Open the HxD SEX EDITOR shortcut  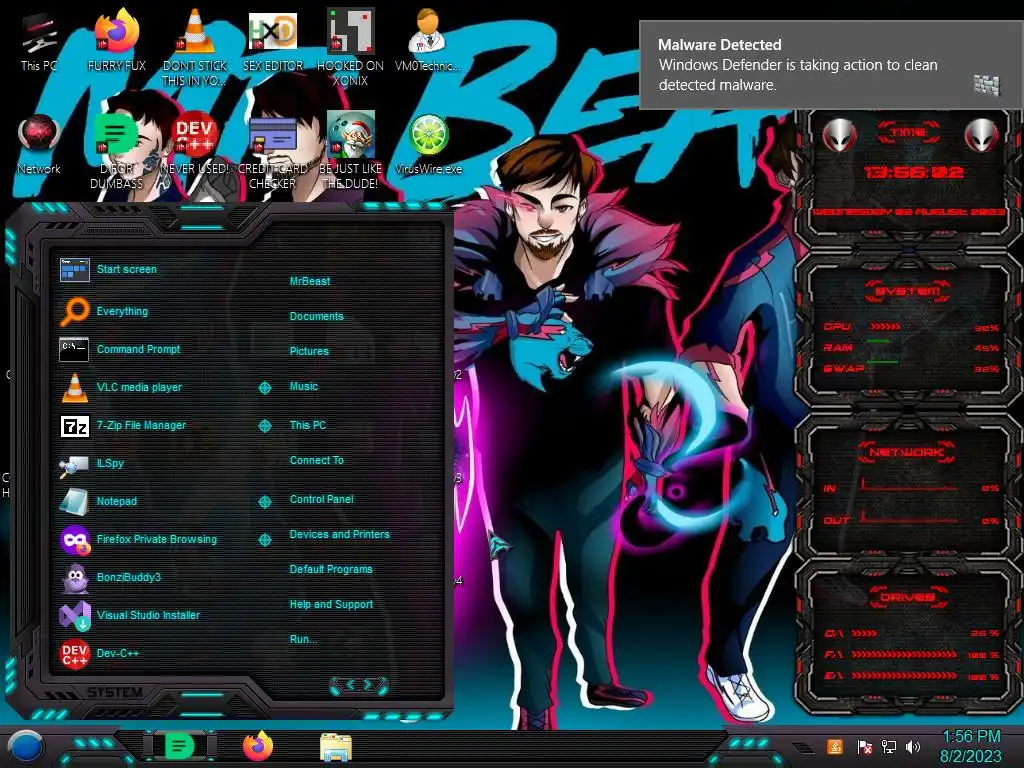(x=273, y=43)
